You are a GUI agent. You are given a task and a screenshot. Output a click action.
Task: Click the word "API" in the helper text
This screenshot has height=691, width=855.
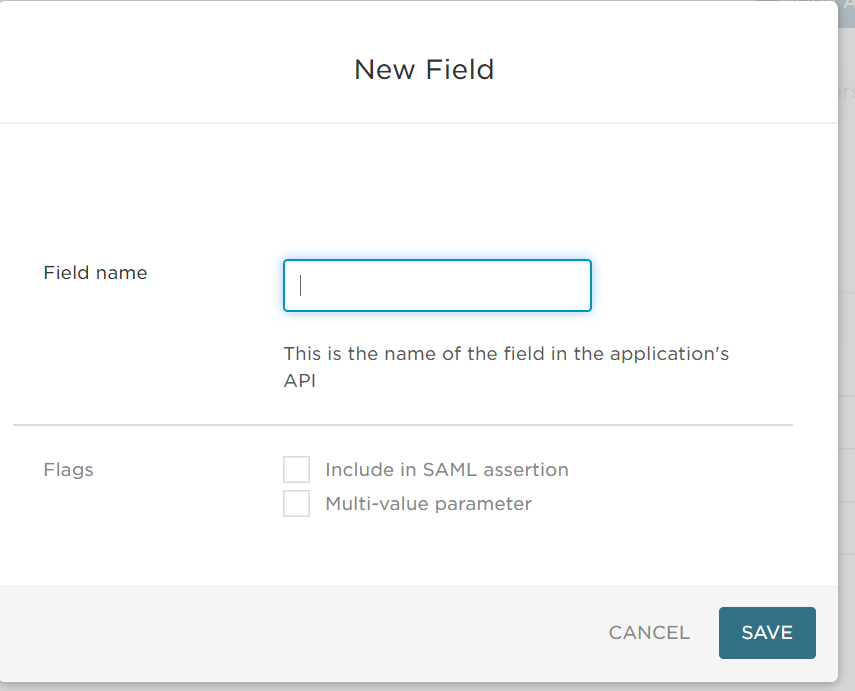click(x=300, y=381)
